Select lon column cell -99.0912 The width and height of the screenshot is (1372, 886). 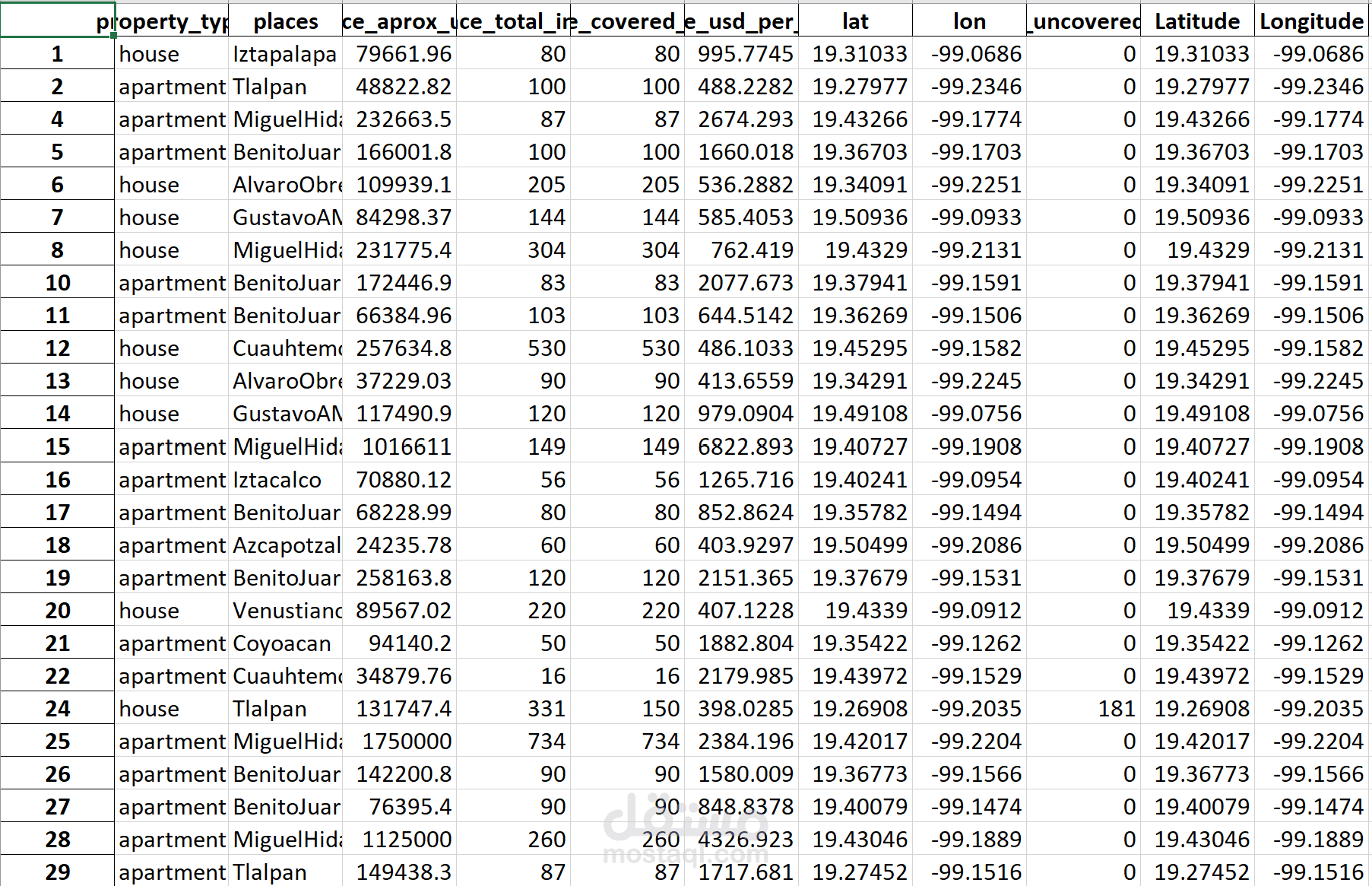click(969, 610)
